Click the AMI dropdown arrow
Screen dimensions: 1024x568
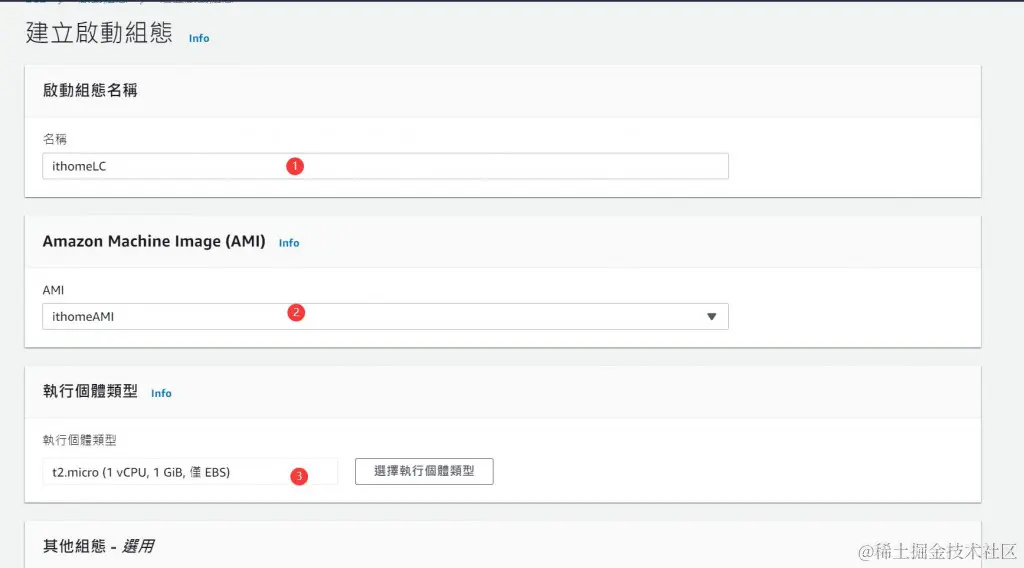click(x=711, y=317)
